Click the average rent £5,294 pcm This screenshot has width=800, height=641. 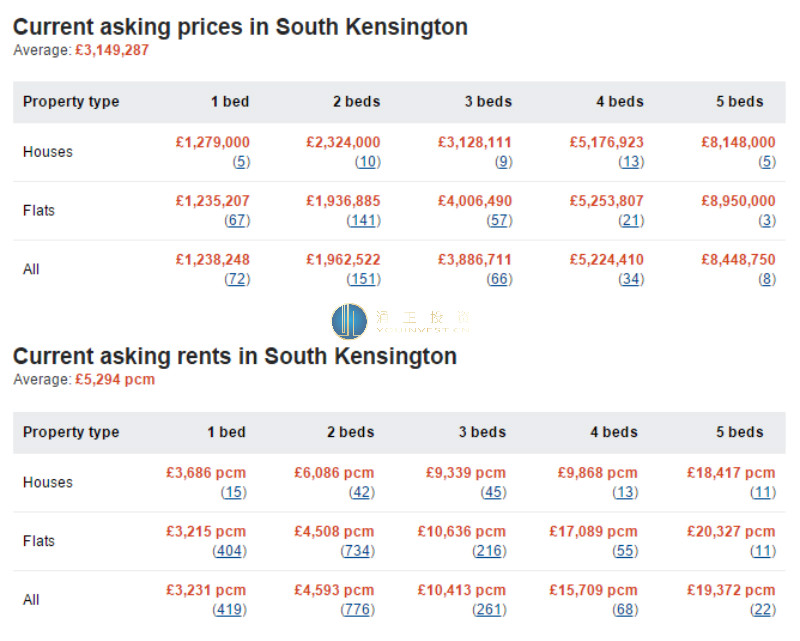115,380
